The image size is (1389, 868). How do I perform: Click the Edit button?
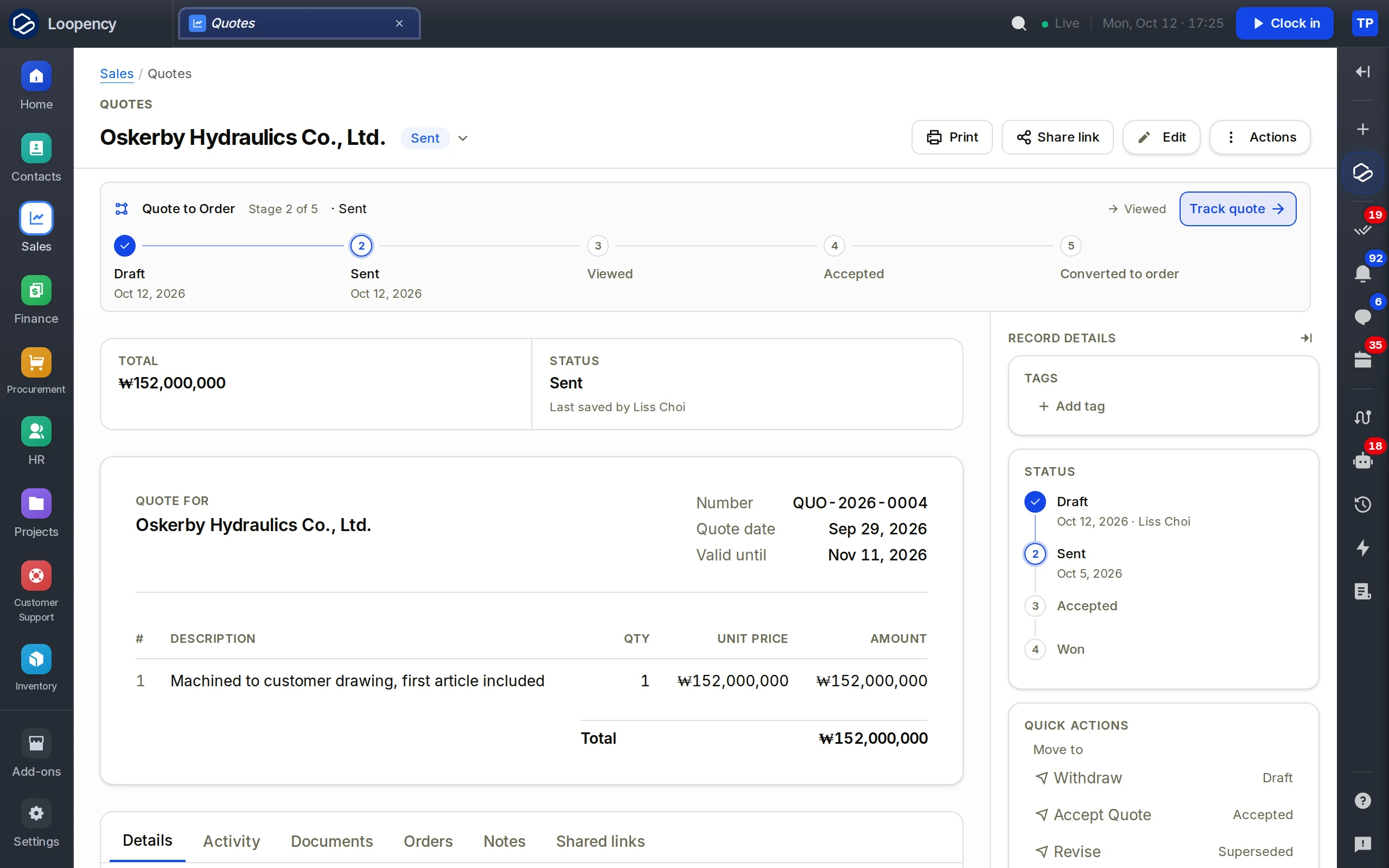coord(1161,137)
